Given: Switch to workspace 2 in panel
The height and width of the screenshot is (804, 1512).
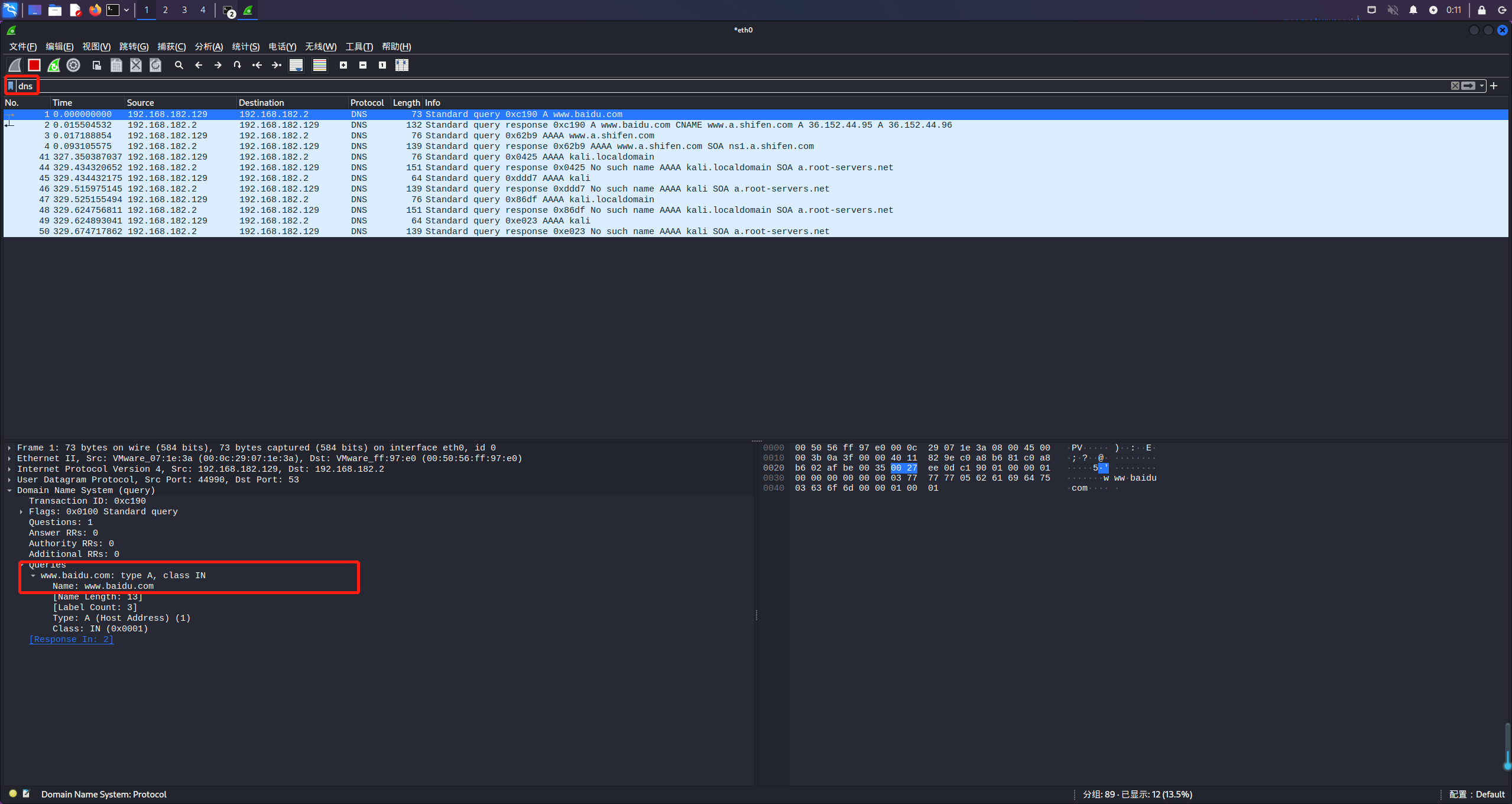Looking at the screenshot, I should click(166, 10).
